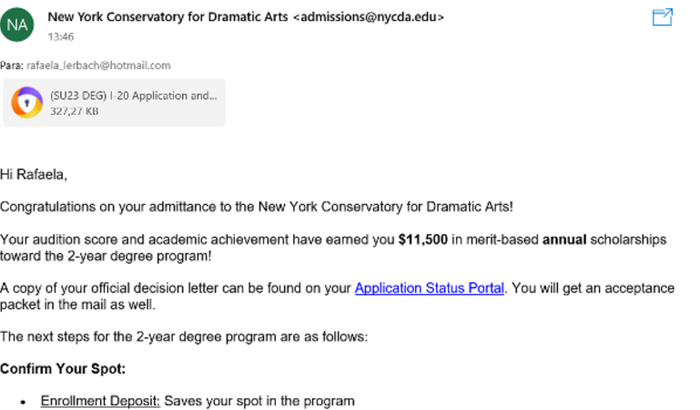Screen dimensions: 700x410
Task: Click the "Para:" recipient label
Action: [13, 66]
